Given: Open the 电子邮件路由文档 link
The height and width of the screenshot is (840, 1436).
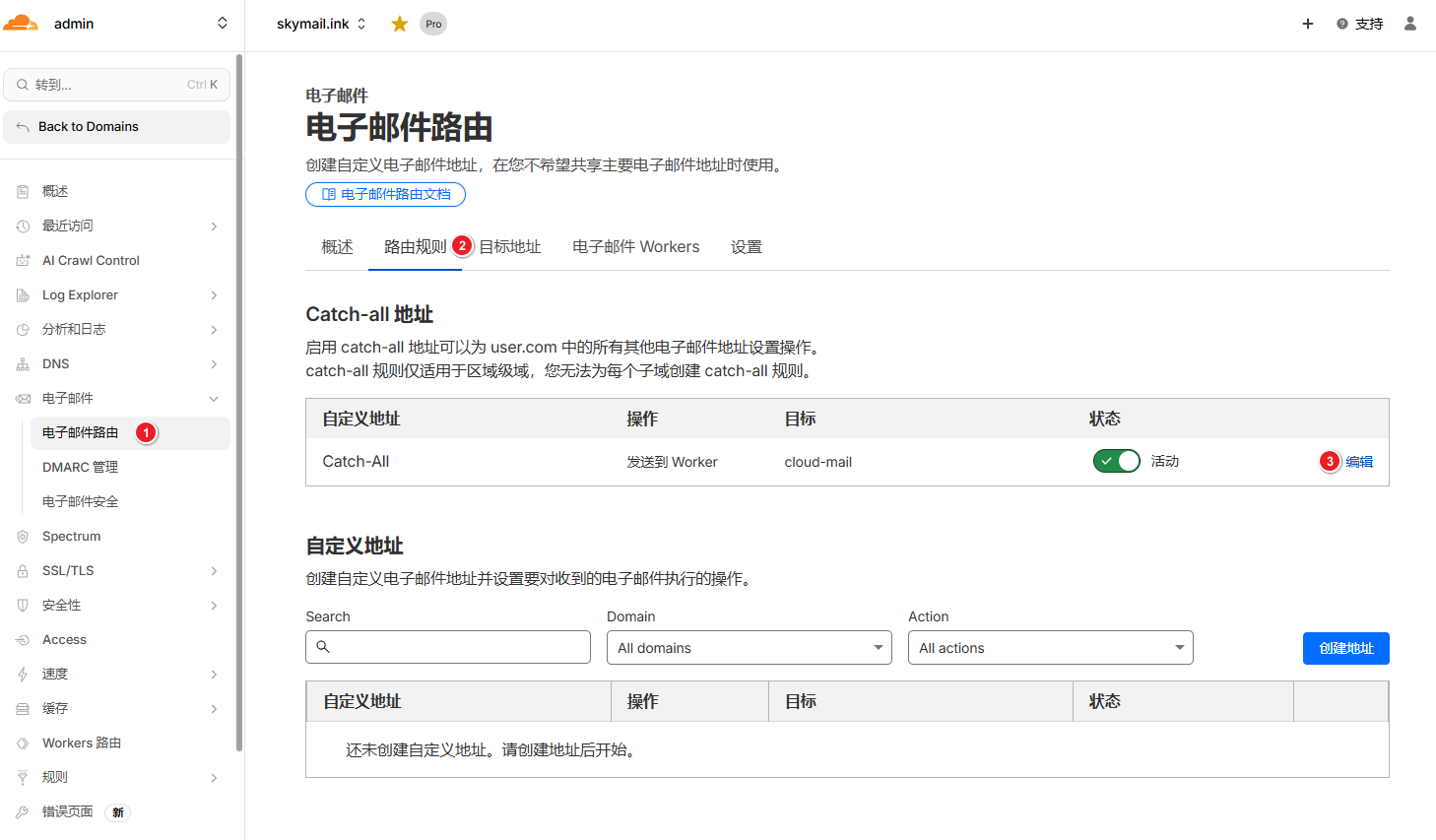Looking at the screenshot, I should click(385, 195).
